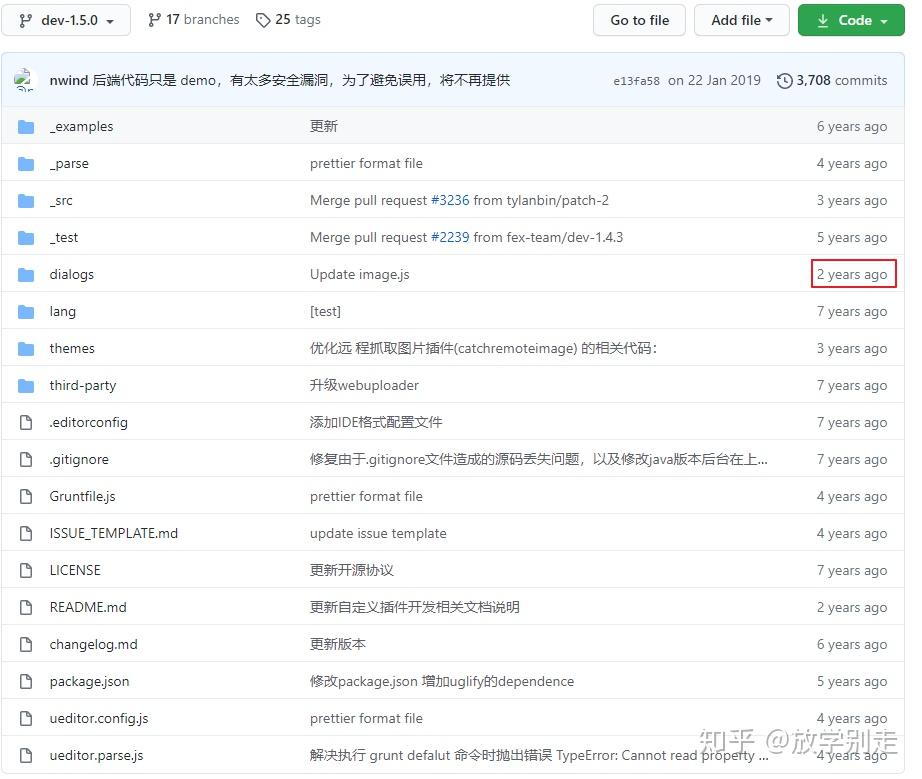Open the Add file dropdown
The width and height of the screenshot is (922, 779).
click(x=741, y=19)
